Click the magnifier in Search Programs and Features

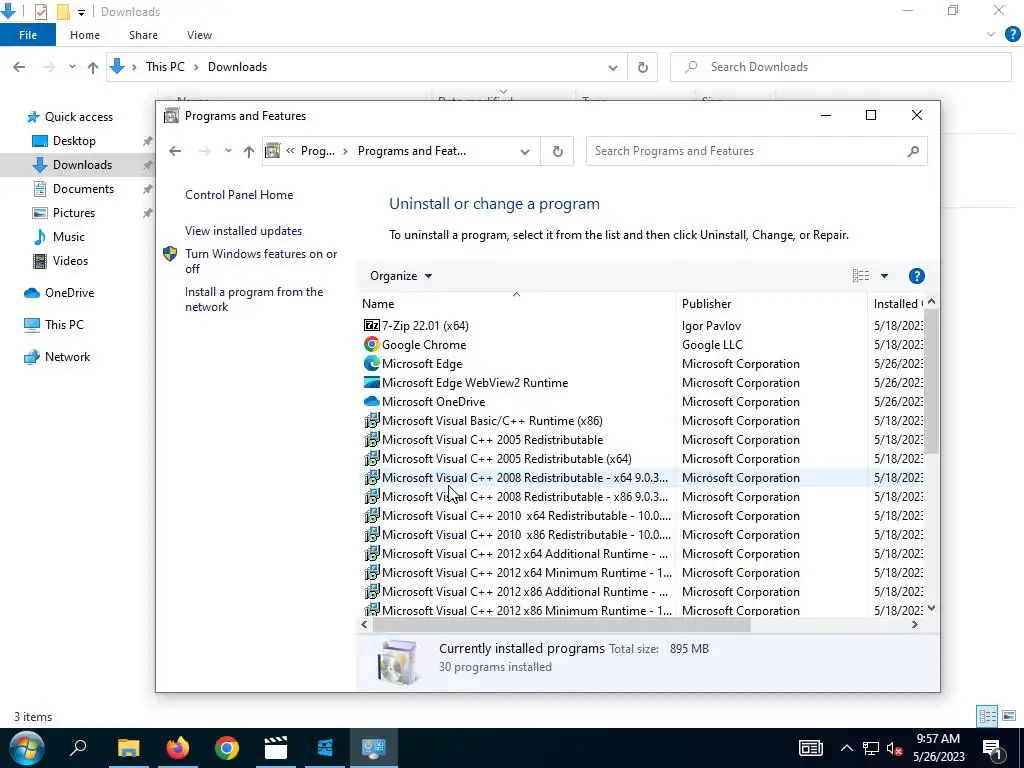(x=913, y=151)
